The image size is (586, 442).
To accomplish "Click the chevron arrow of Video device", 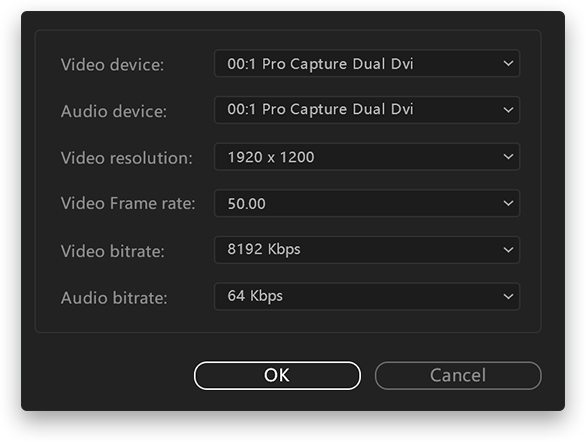I will (x=508, y=64).
